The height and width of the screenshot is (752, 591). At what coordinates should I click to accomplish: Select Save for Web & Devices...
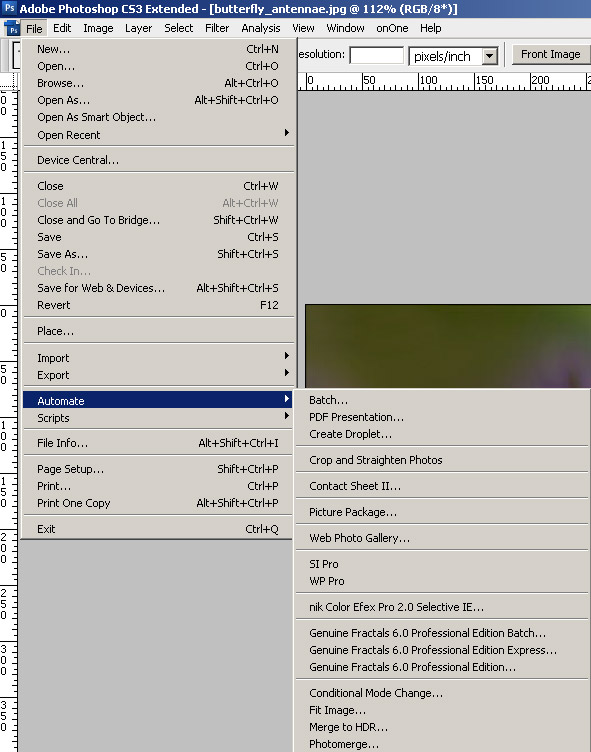point(158,288)
